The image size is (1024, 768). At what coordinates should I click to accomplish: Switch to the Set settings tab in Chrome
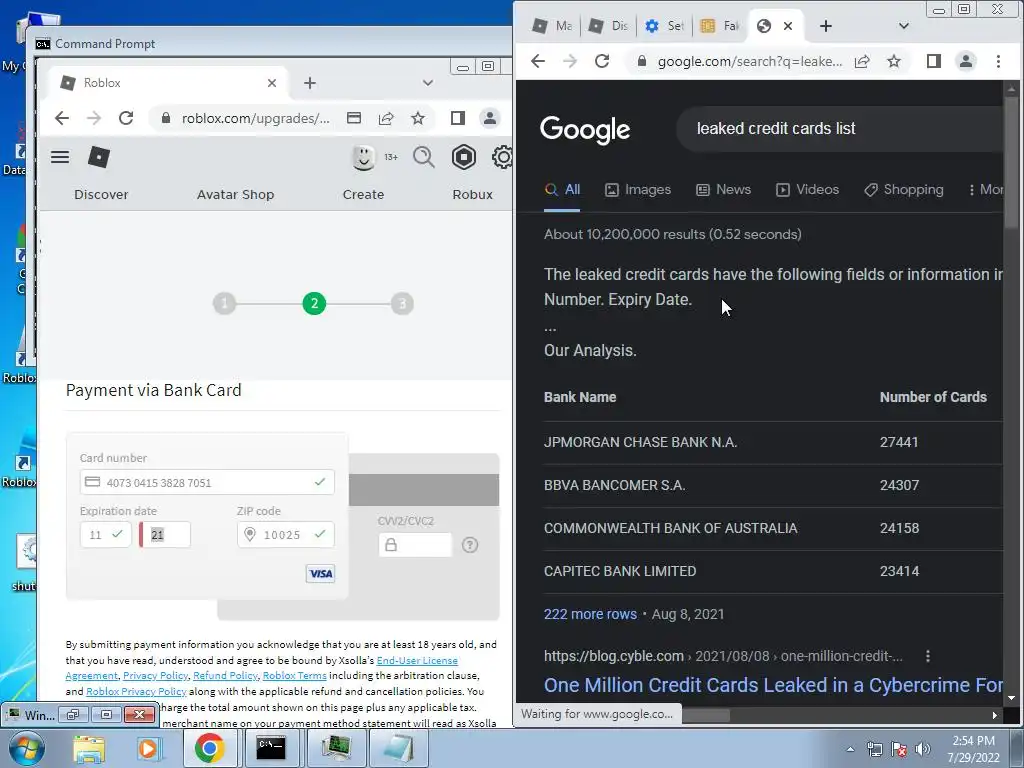(x=664, y=26)
